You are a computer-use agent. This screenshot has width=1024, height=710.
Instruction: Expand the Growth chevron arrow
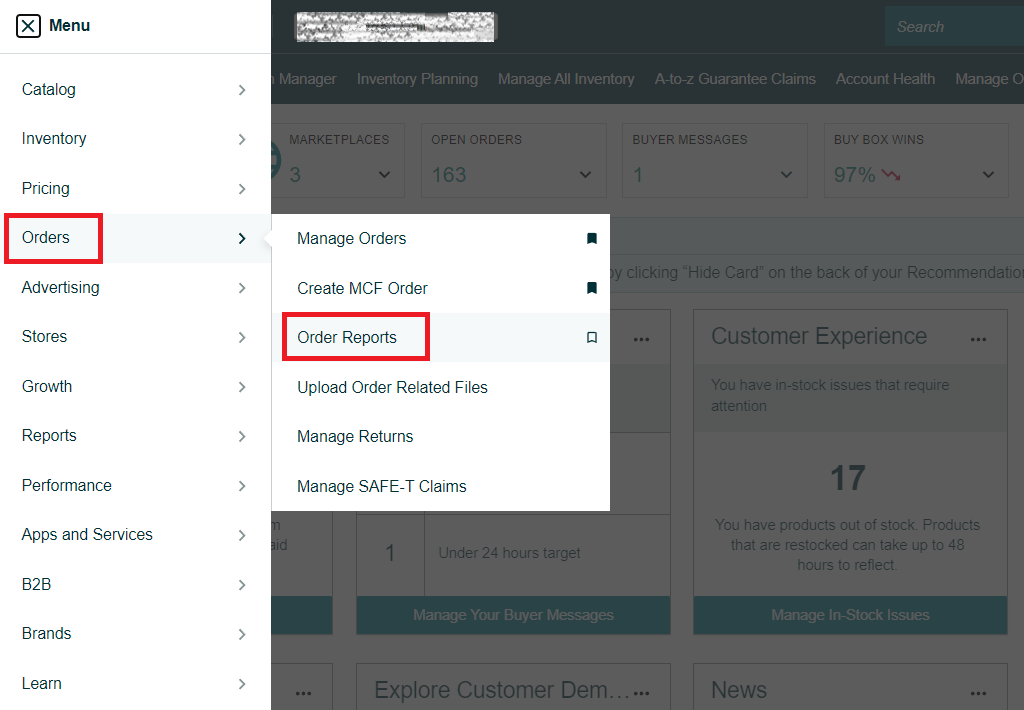(x=242, y=387)
